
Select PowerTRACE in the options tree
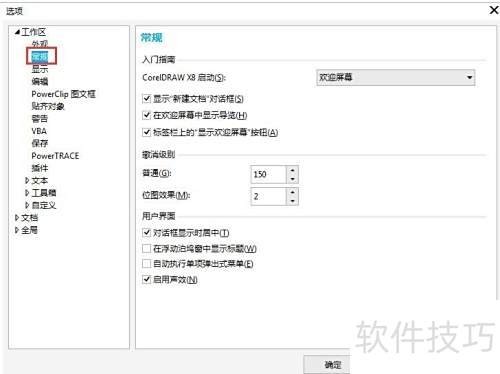pyautogui.click(x=55, y=156)
